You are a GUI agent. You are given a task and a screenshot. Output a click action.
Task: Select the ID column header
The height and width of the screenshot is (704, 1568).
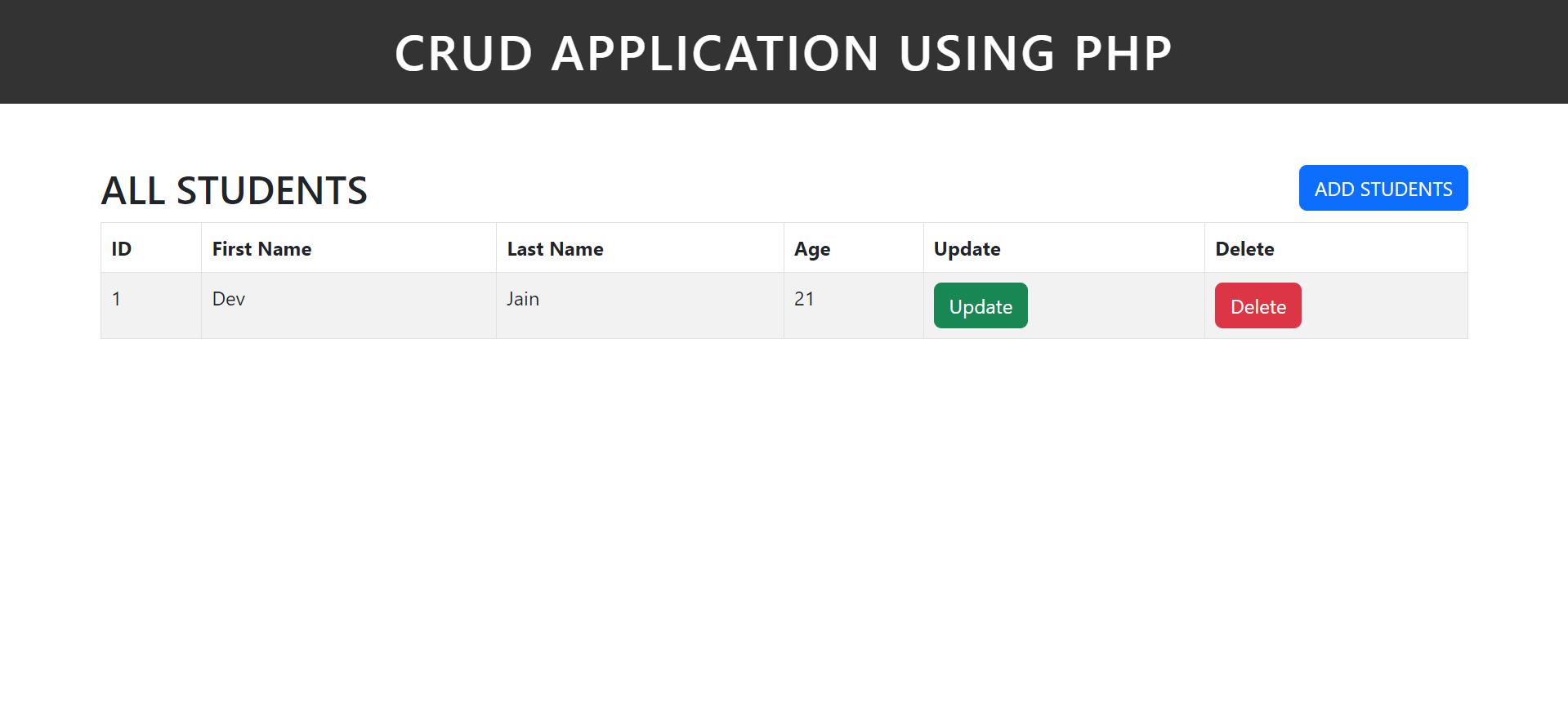pyautogui.click(x=120, y=248)
